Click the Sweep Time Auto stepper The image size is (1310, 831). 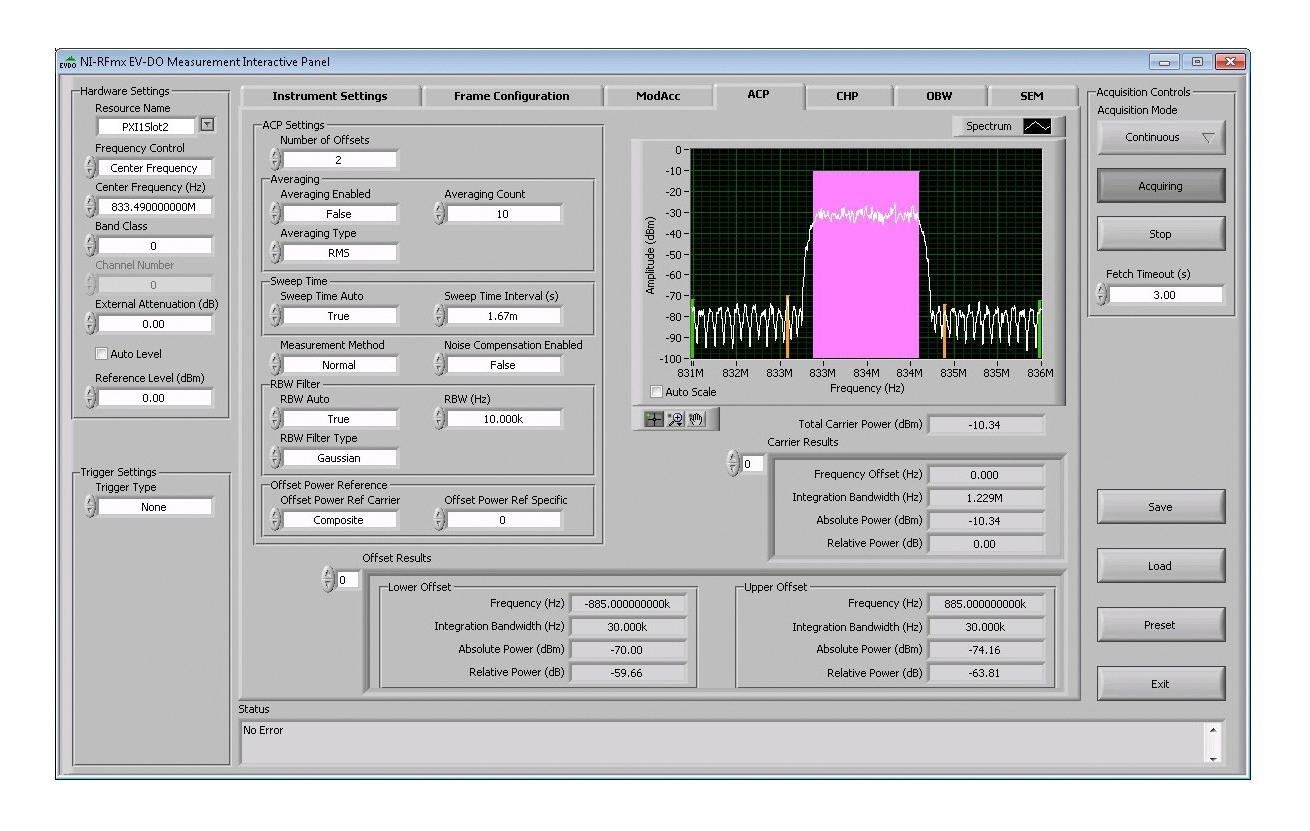click(x=276, y=316)
